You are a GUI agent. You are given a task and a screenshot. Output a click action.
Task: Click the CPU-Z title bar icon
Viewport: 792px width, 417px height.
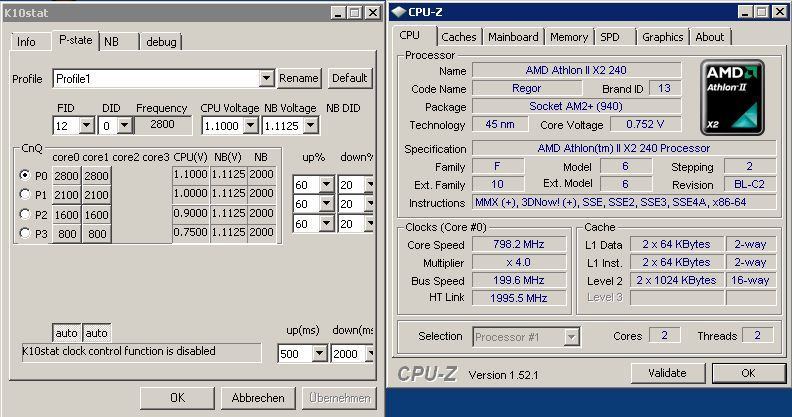399,12
